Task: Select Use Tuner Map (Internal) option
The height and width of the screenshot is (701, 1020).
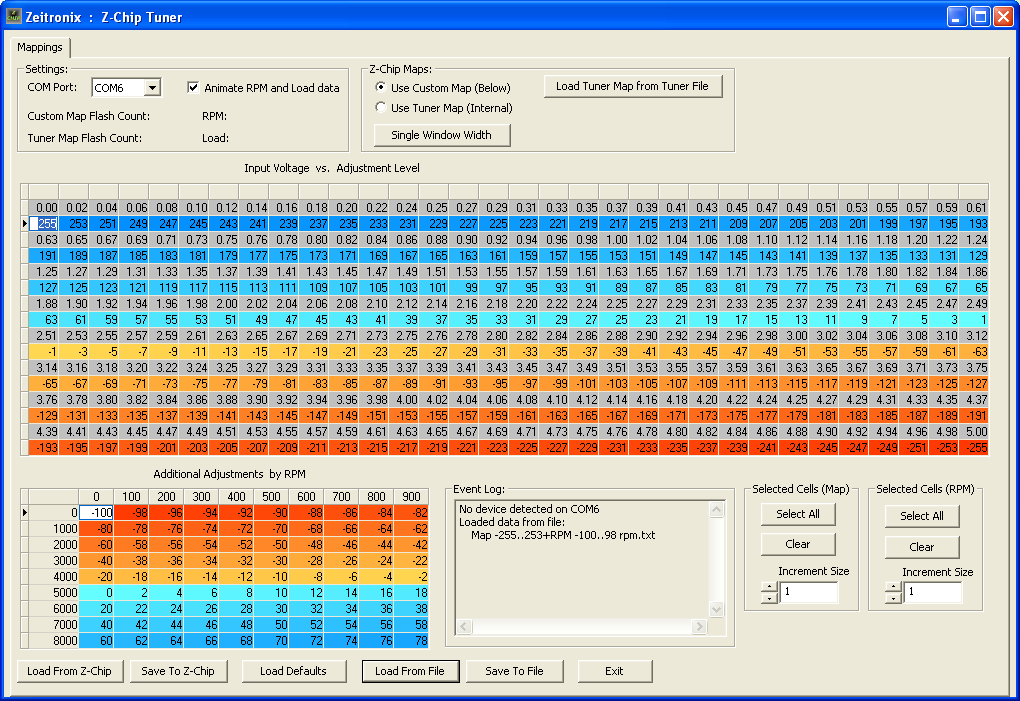Action: tap(381, 108)
